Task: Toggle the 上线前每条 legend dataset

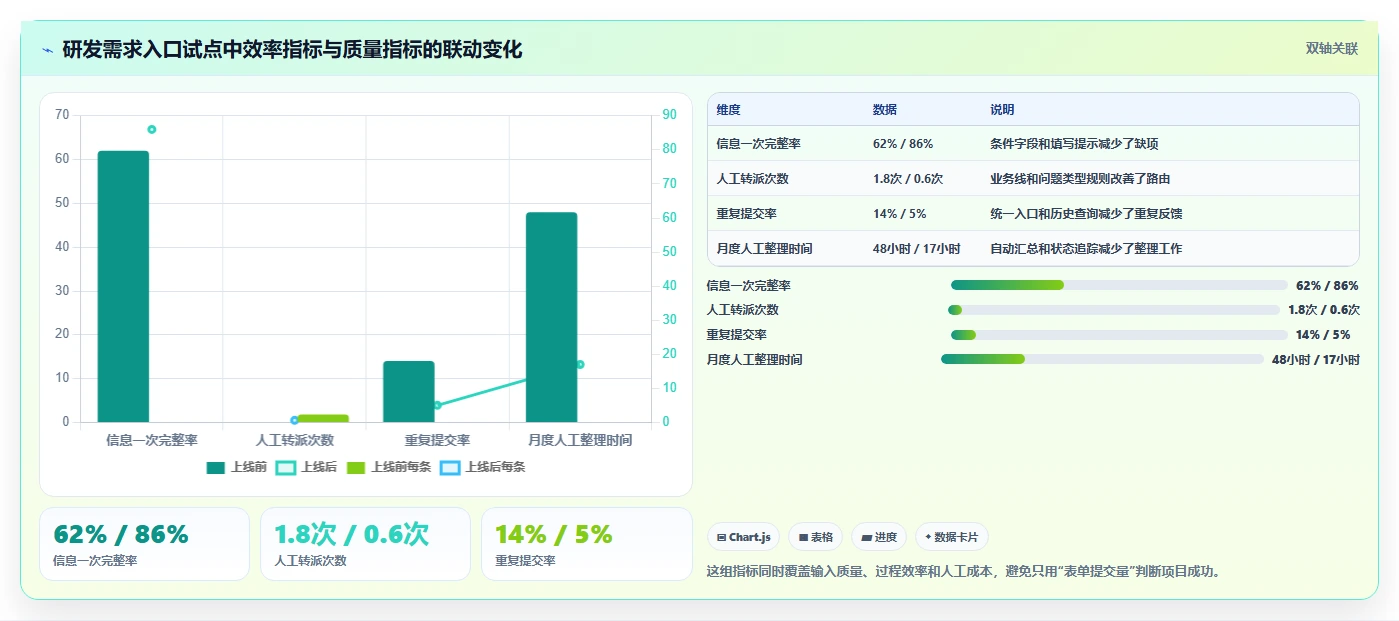Action: 389,467
